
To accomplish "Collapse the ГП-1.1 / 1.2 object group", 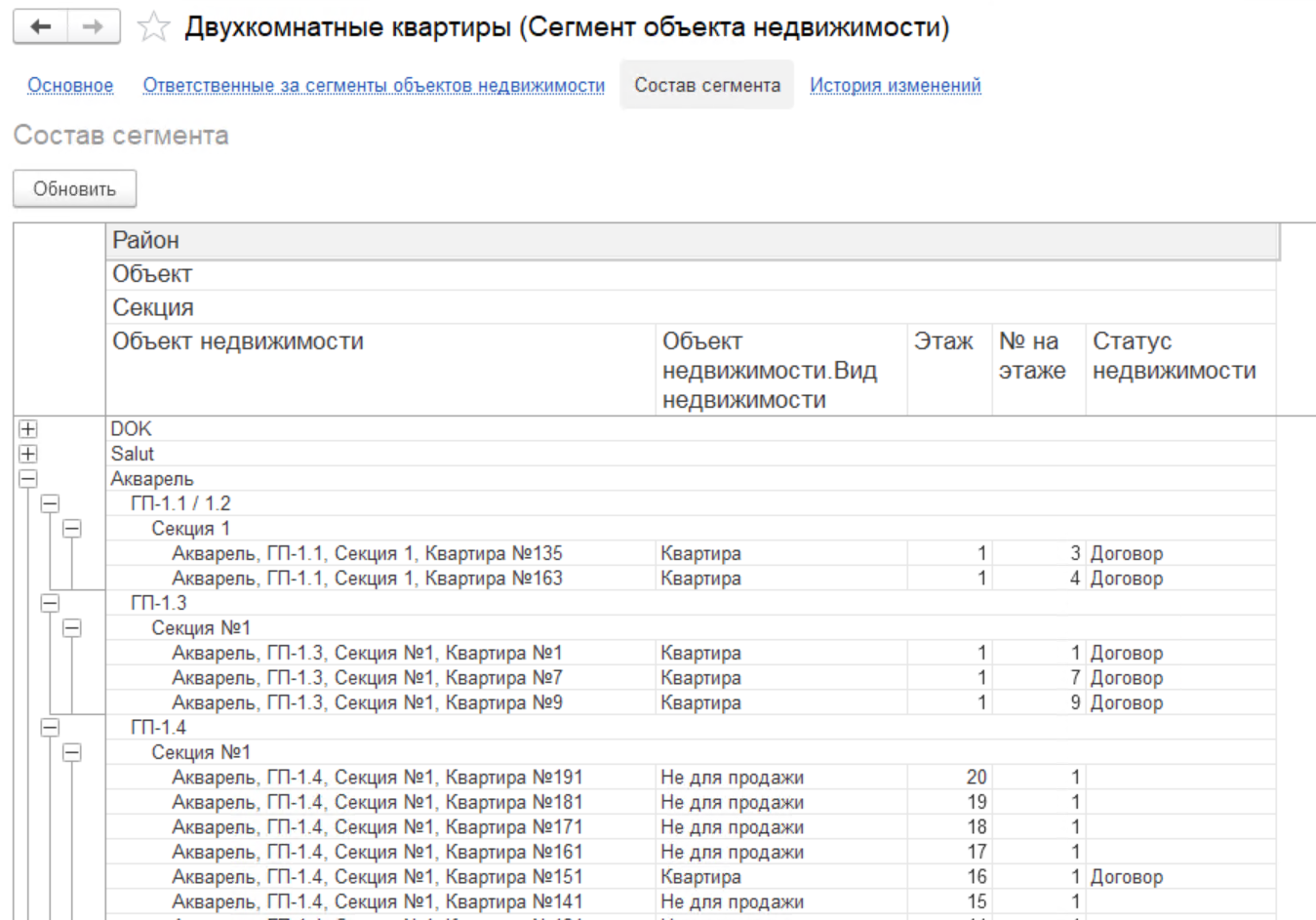I will pyautogui.click(x=50, y=504).
